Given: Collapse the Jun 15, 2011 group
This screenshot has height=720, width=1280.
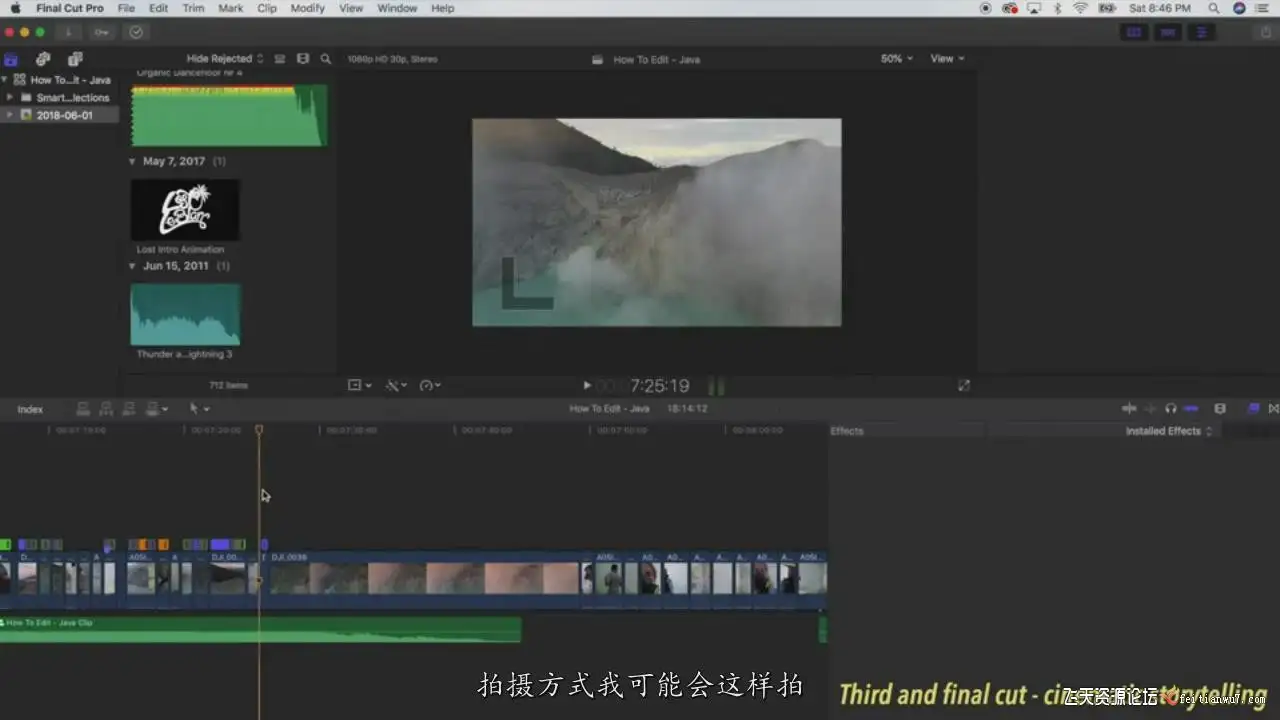Looking at the screenshot, I should (133, 266).
